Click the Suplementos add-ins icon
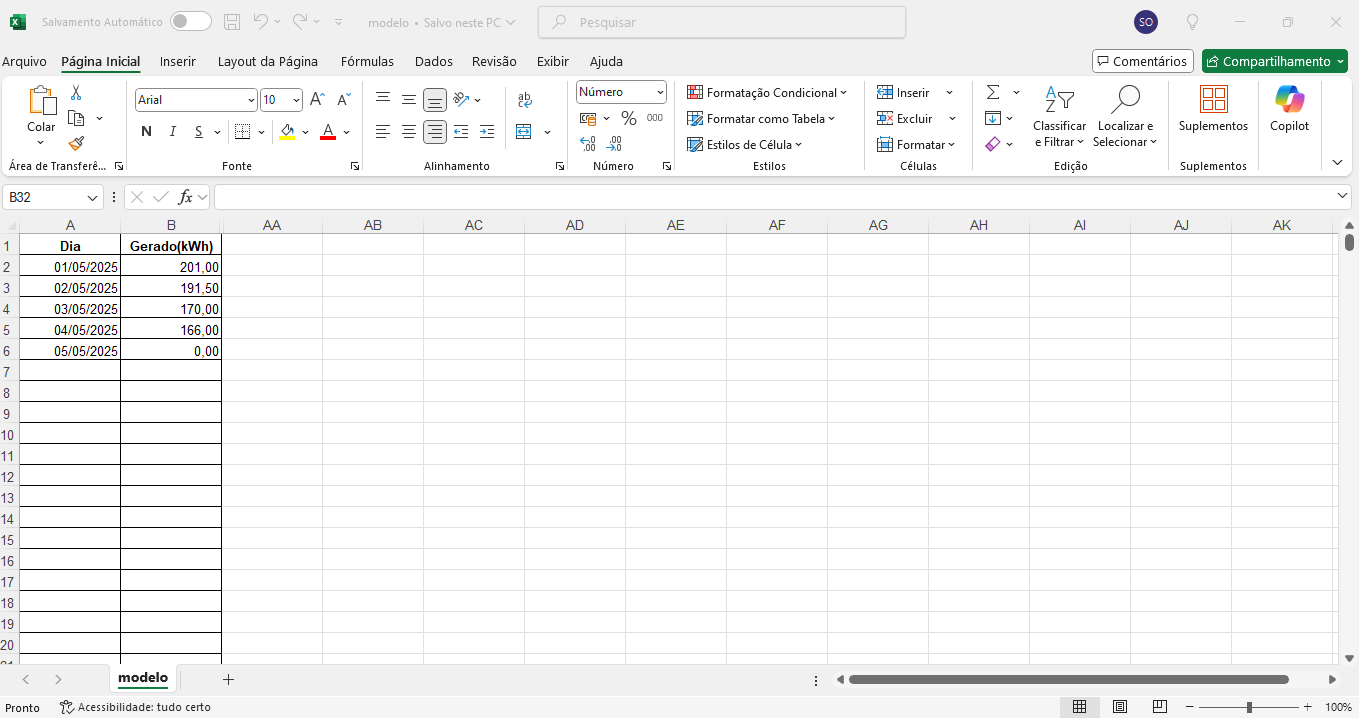This screenshot has width=1359, height=718. (1213, 109)
